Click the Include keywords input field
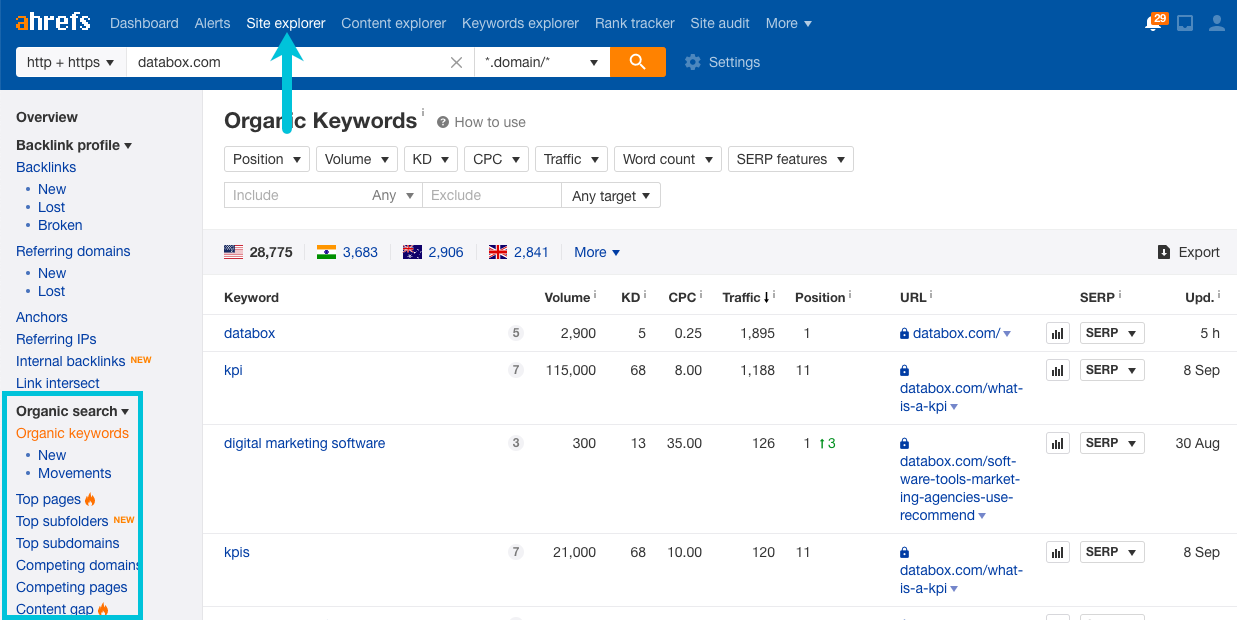Viewport: 1237px width, 620px height. pos(296,196)
